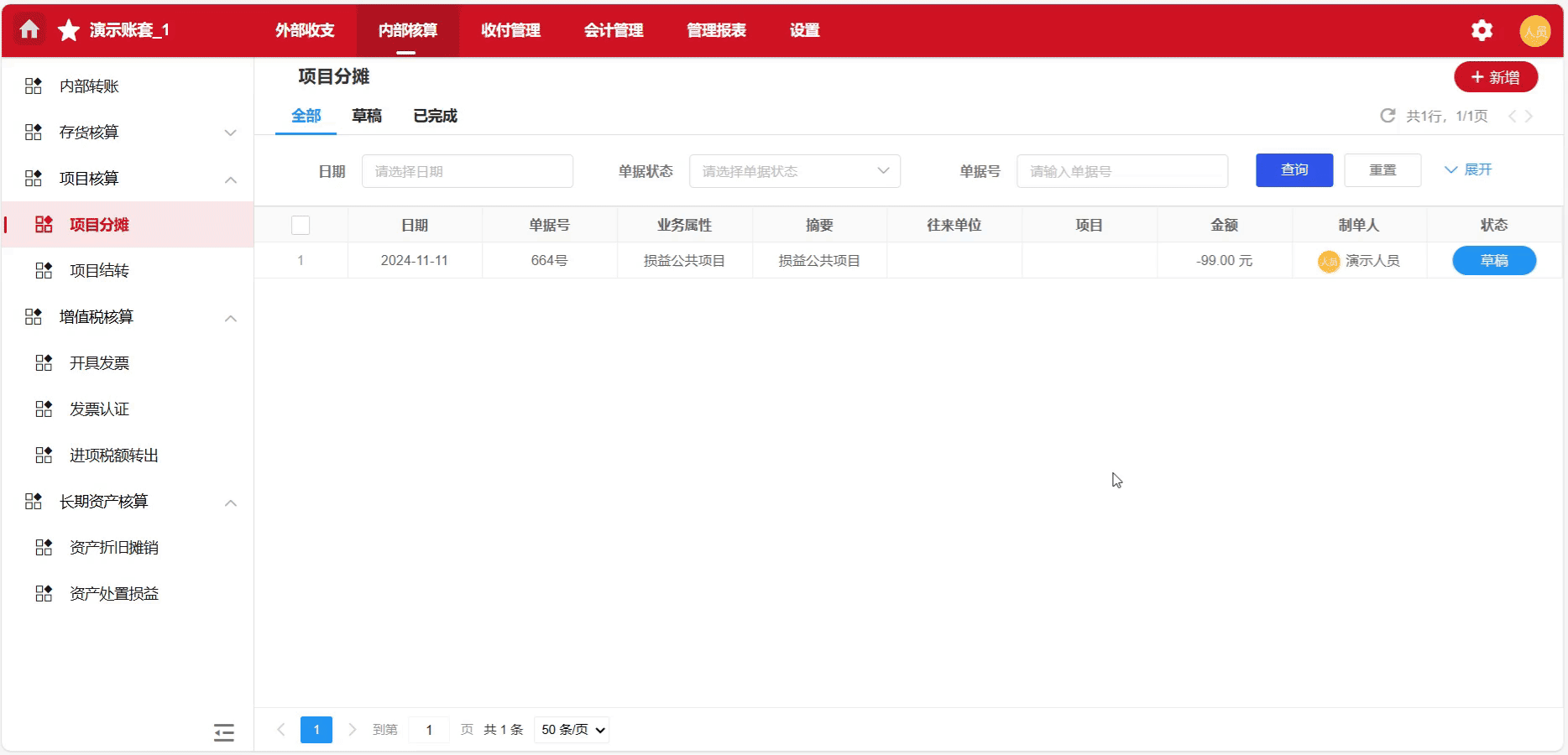Collapse the sidebar using the bottom-left icon
1568x755 pixels.
224,732
